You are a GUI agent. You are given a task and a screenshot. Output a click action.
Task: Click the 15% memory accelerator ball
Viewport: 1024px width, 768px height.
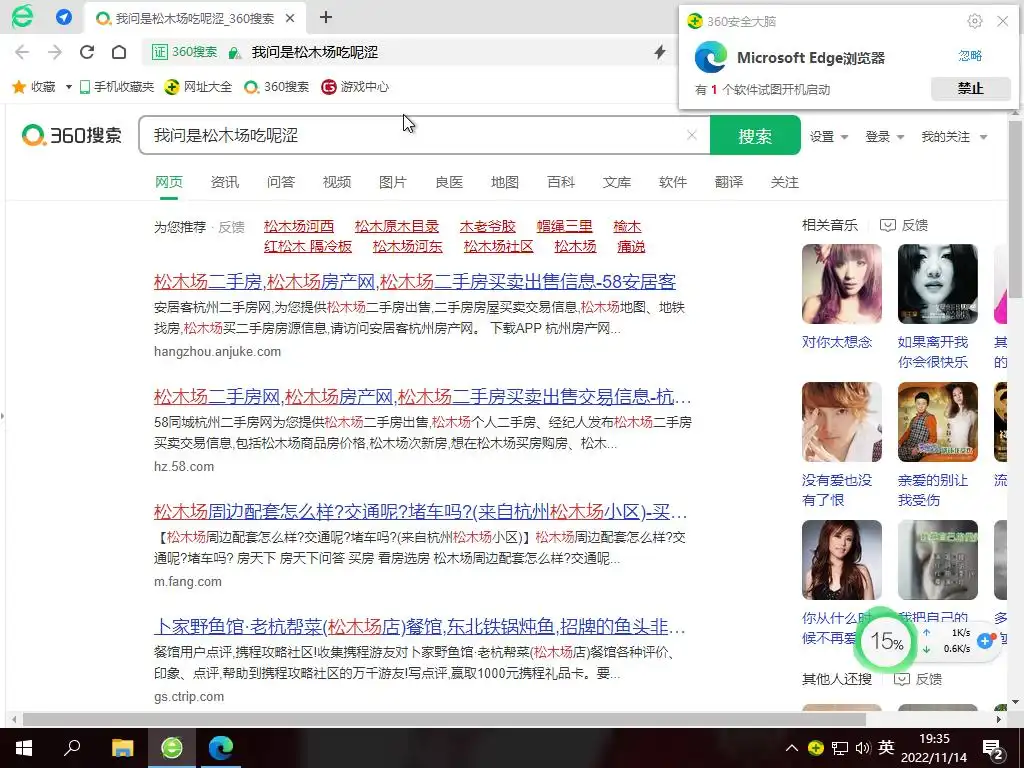pos(886,641)
